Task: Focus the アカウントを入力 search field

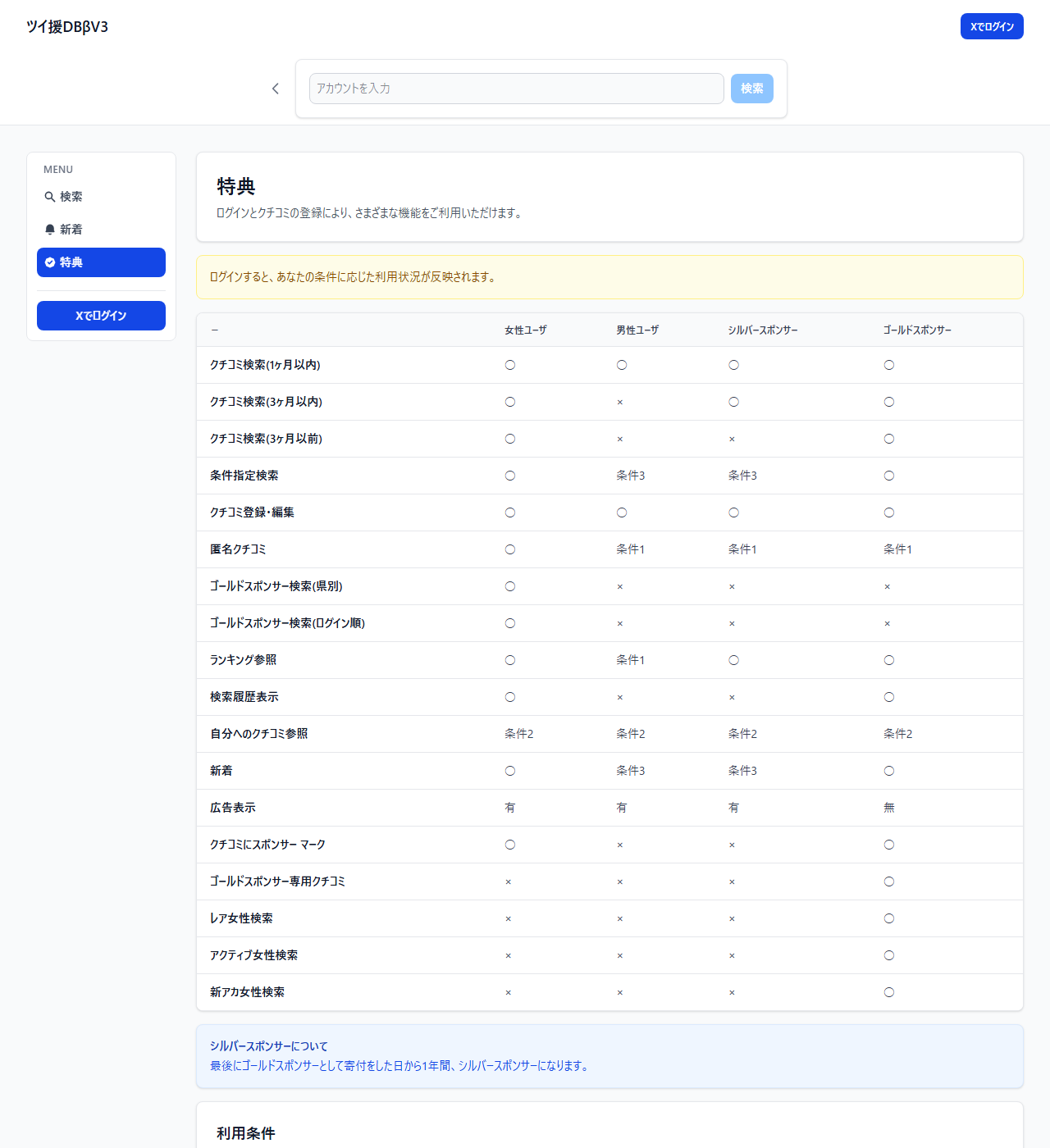Action: pyautogui.click(x=517, y=89)
